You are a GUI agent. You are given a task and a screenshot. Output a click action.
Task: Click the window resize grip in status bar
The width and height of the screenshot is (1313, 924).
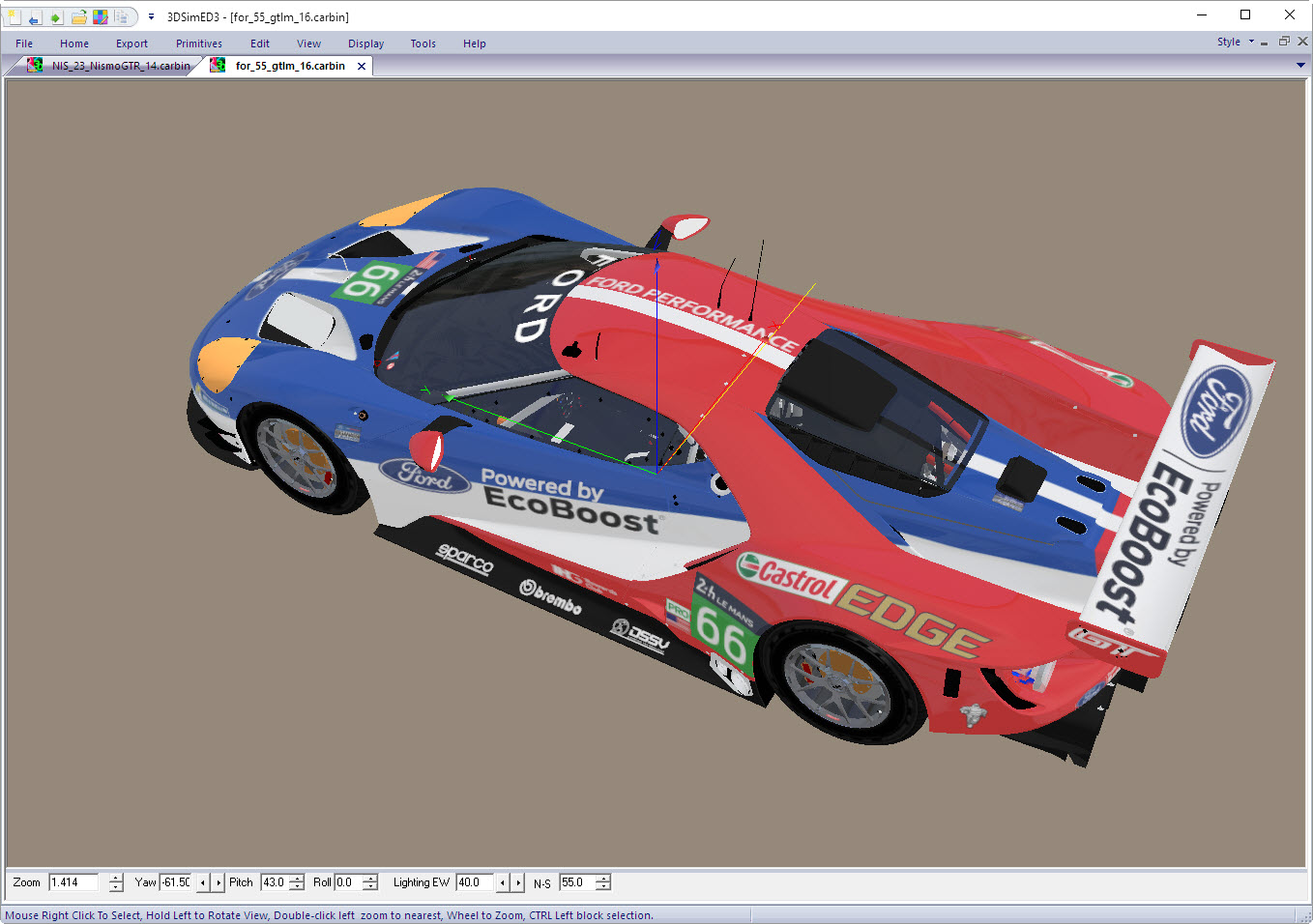click(1303, 915)
